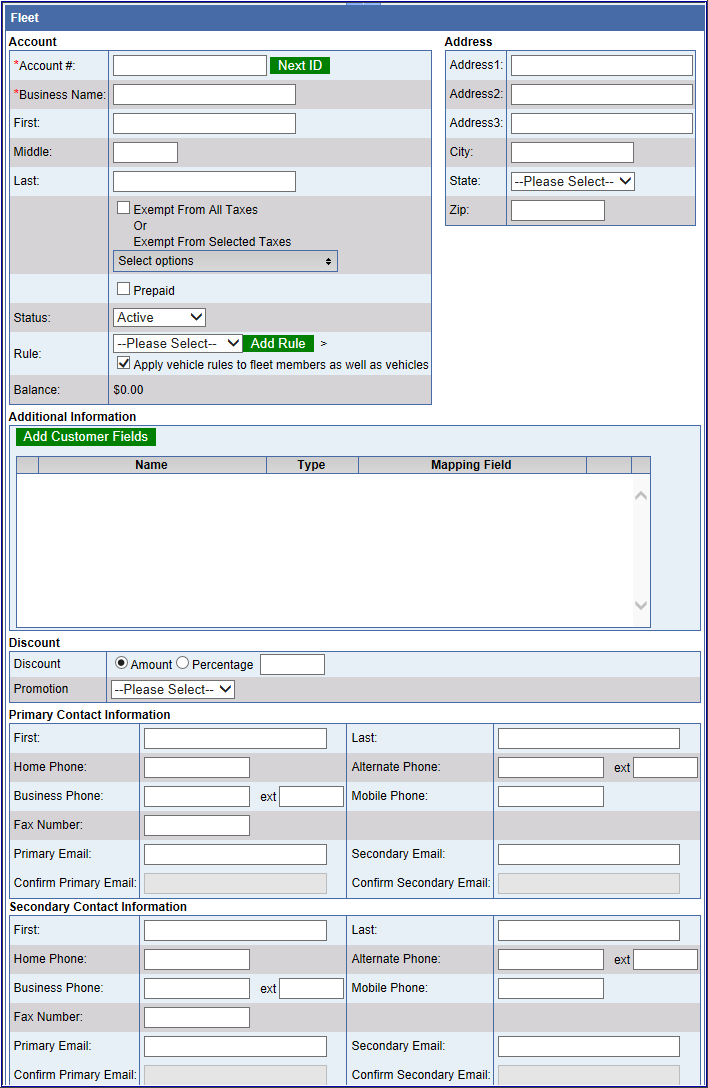Click the green Add Rule button
This screenshot has height=1088, width=708.
tap(278, 344)
